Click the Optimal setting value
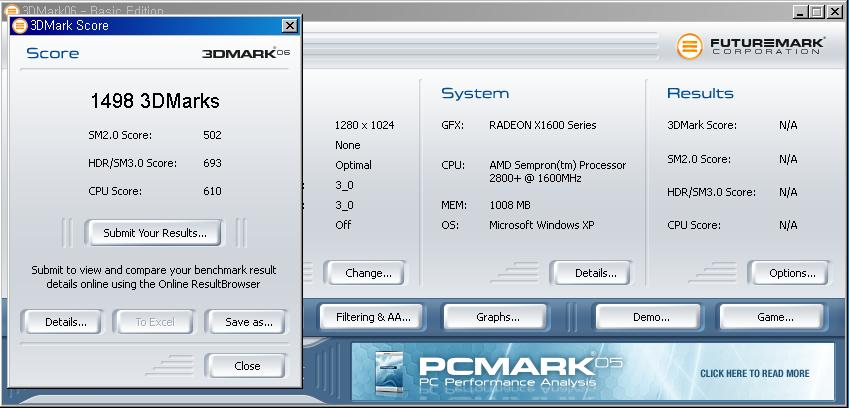 [x=353, y=165]
